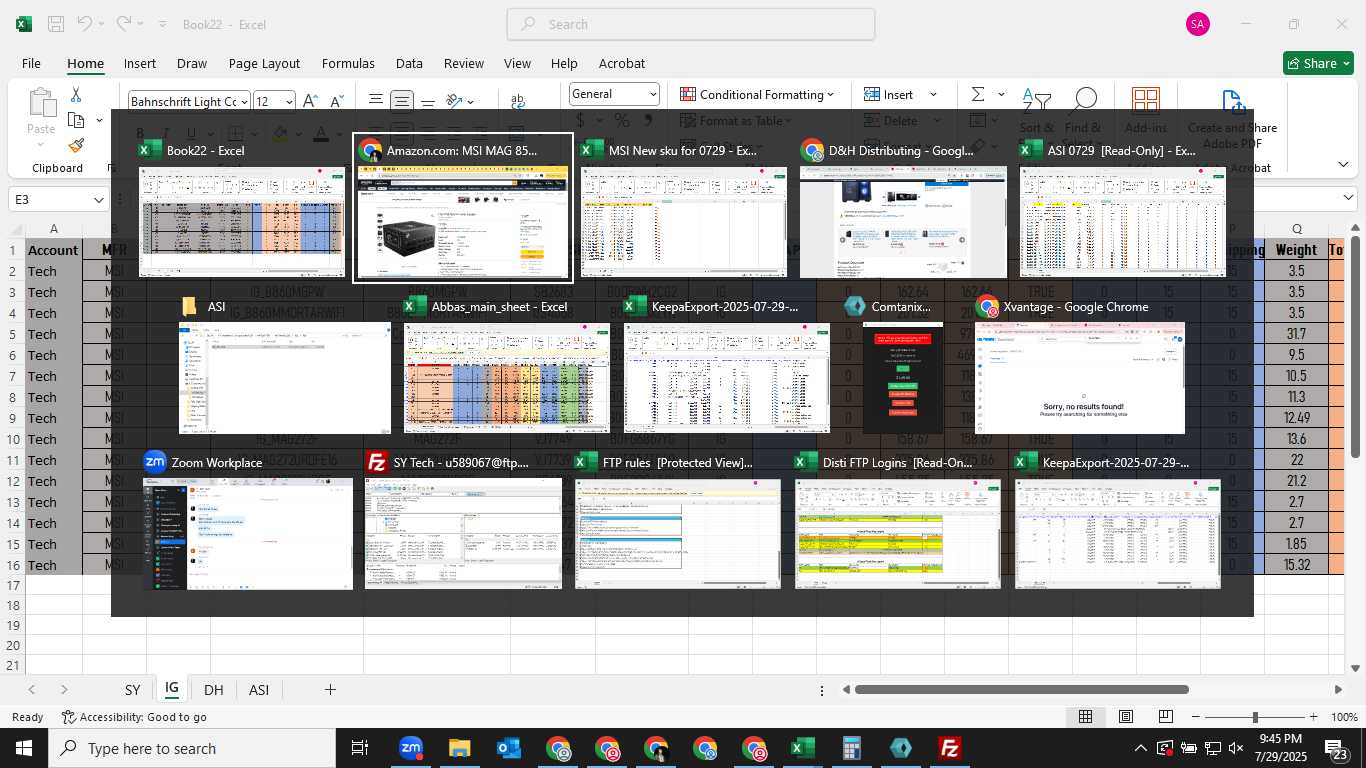Open Outlook from taskbar
The height and width of the screenshot is (768, 1366).
pyautogui.click(x=508, y=748)
